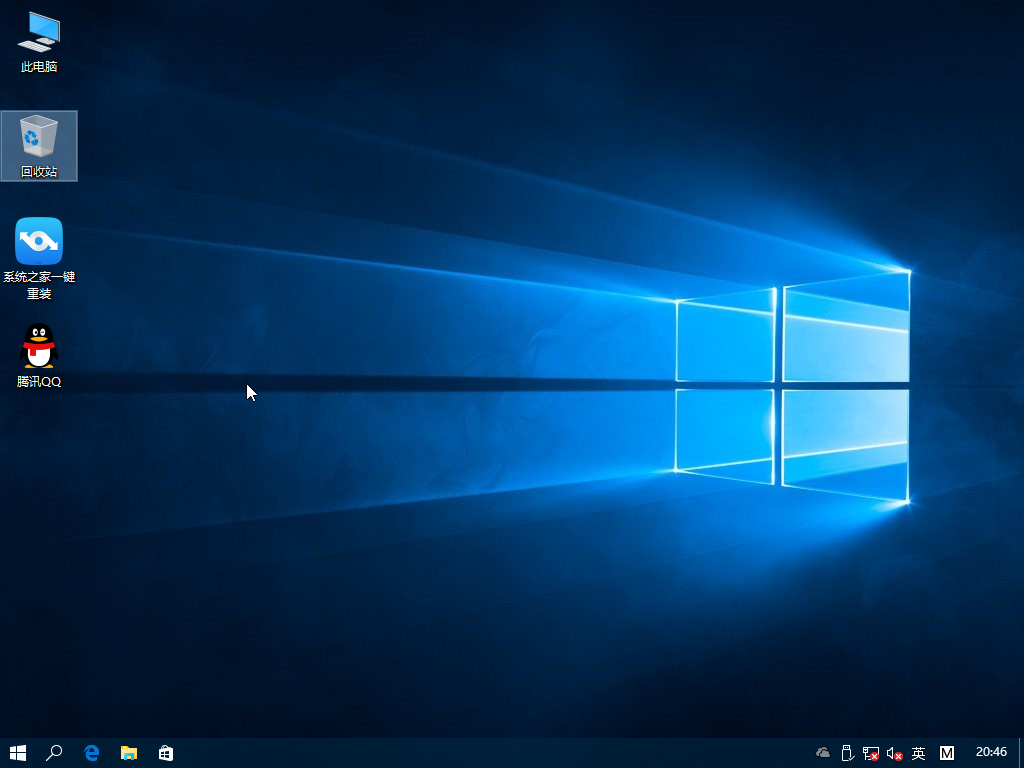This screenshot has width=1024, height=768.
Task: Open the disconnected network status icon
Action: 869,753
